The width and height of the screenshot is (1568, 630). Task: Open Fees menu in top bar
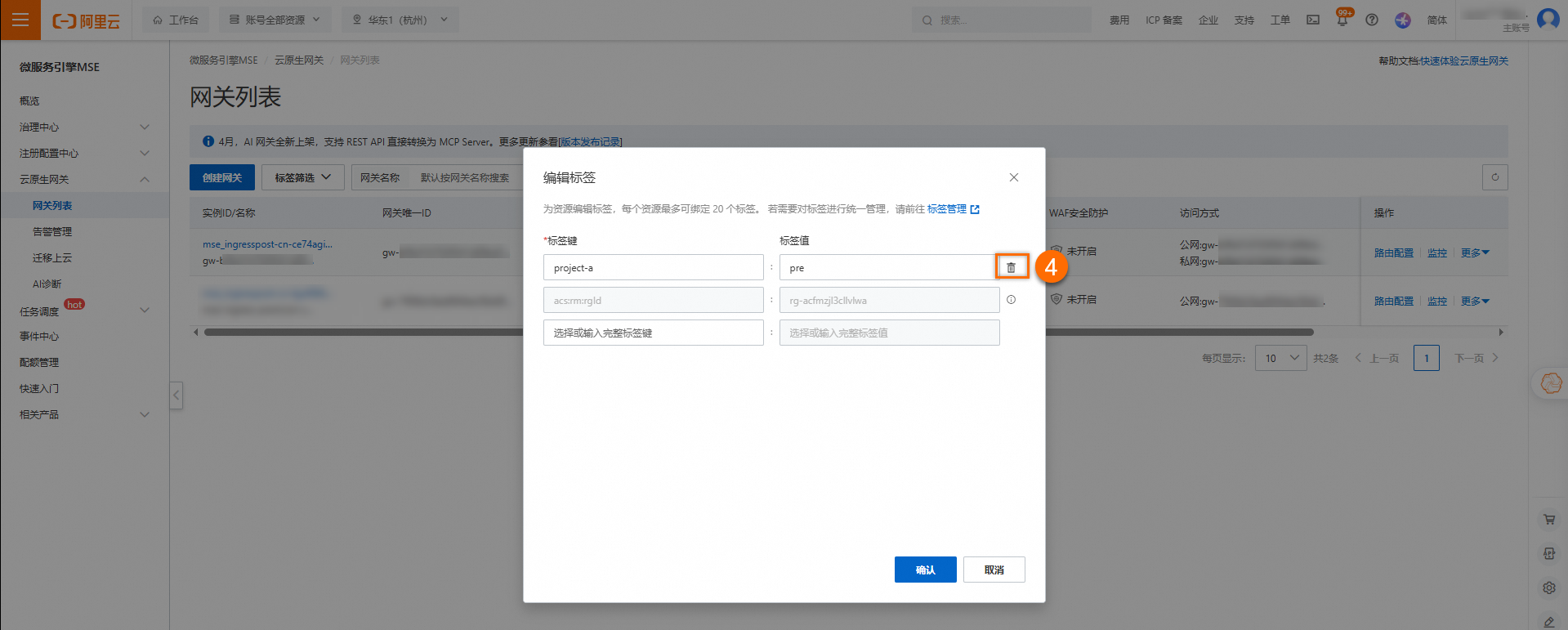click(1119, 20)
